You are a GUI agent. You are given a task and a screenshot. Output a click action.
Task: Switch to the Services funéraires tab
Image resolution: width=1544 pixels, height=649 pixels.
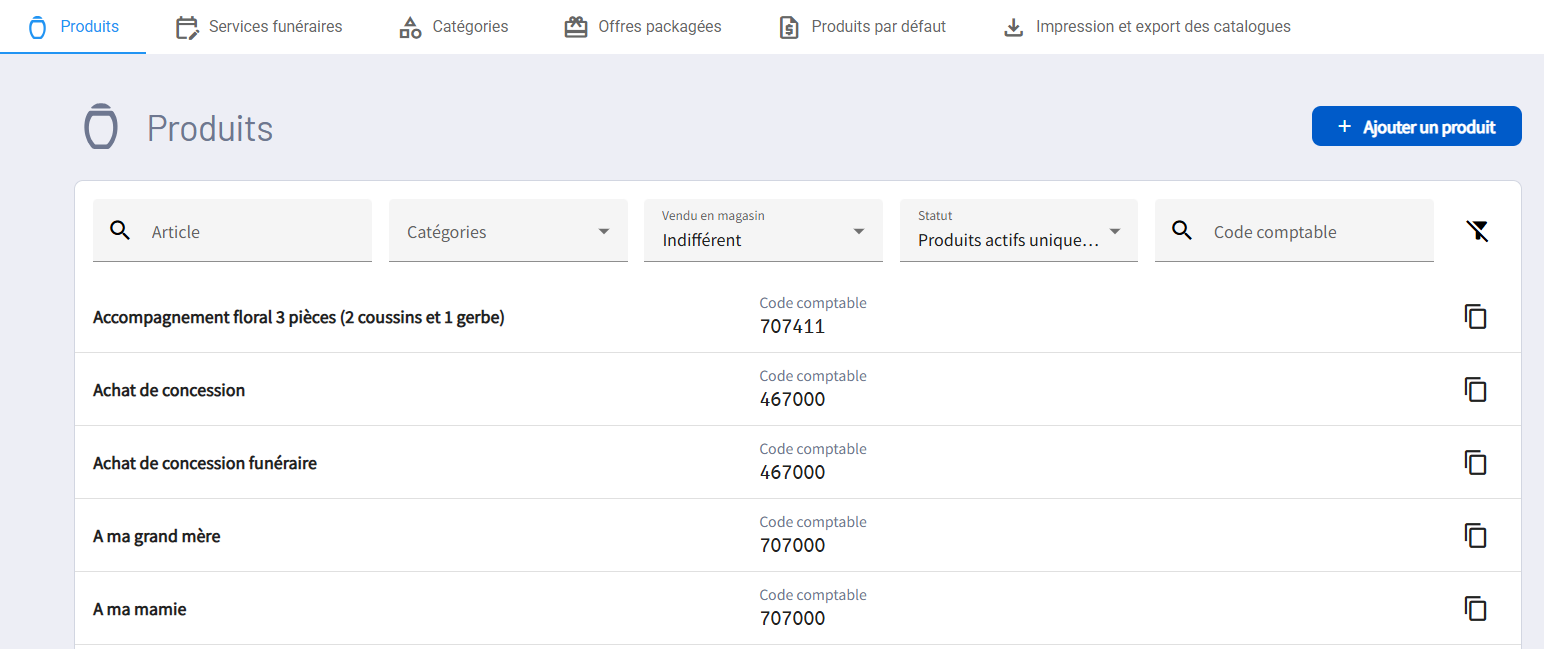click(x=259, y=27)
